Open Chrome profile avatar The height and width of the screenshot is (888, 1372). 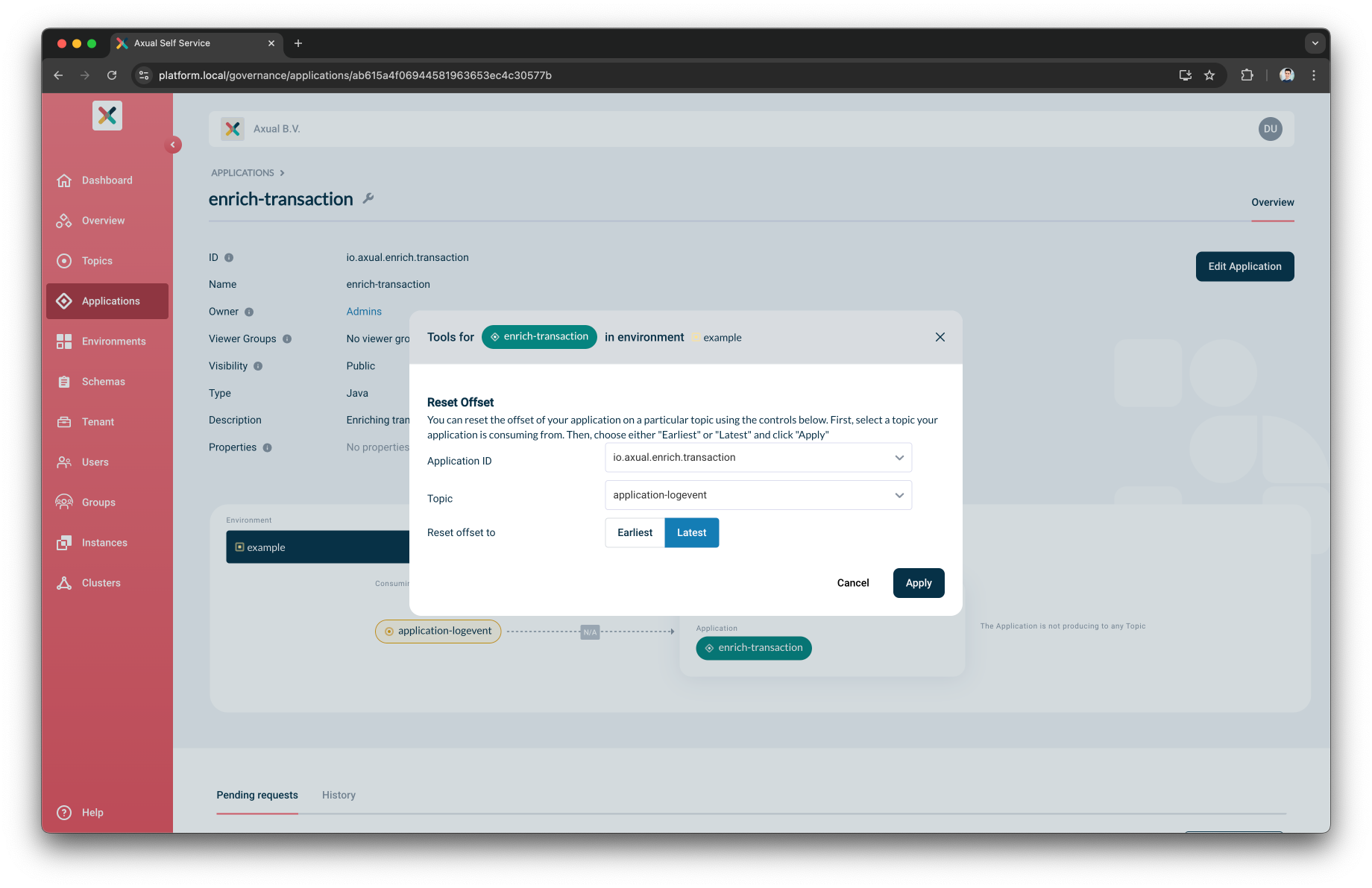1287,75
